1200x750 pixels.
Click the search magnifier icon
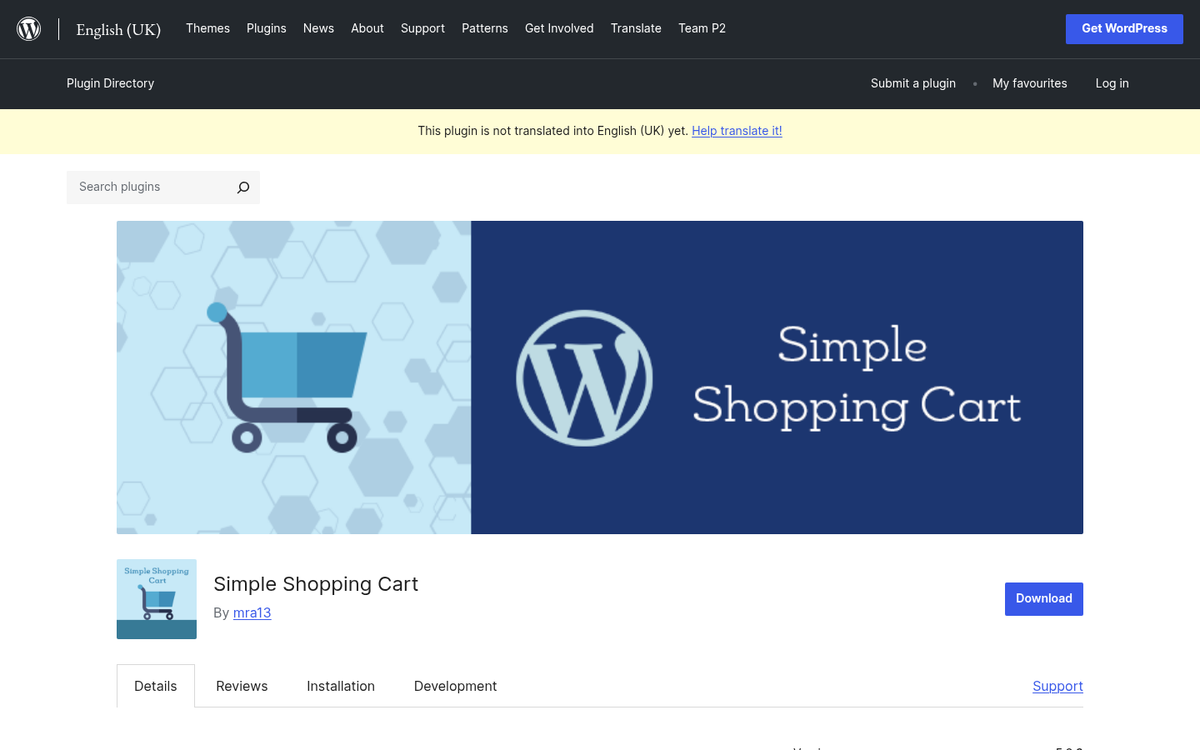click(243, 187)
